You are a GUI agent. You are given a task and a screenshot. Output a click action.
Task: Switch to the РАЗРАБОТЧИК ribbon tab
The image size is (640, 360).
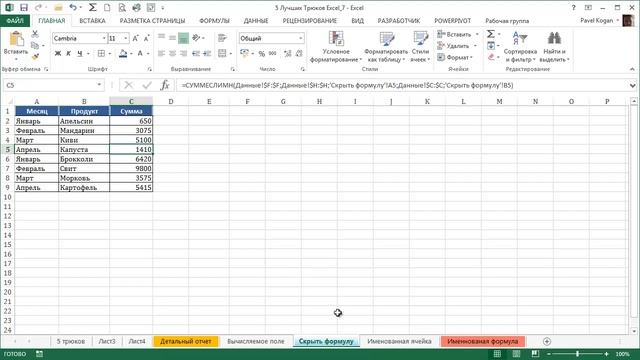398,20
